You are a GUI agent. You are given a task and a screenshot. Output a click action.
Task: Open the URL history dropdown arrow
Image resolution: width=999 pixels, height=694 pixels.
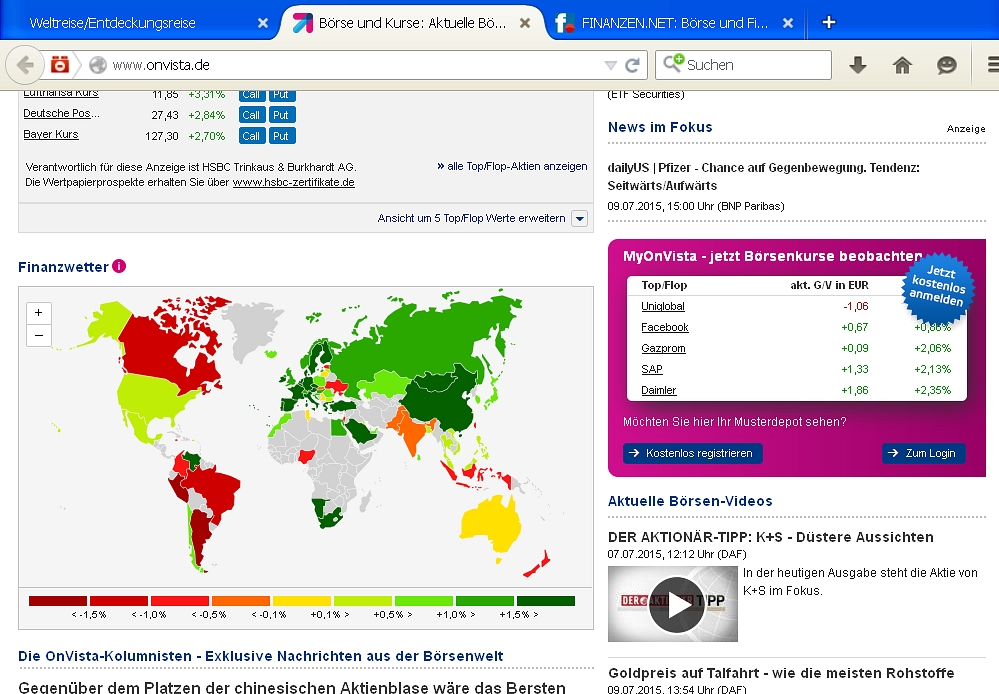coord(610,65)
